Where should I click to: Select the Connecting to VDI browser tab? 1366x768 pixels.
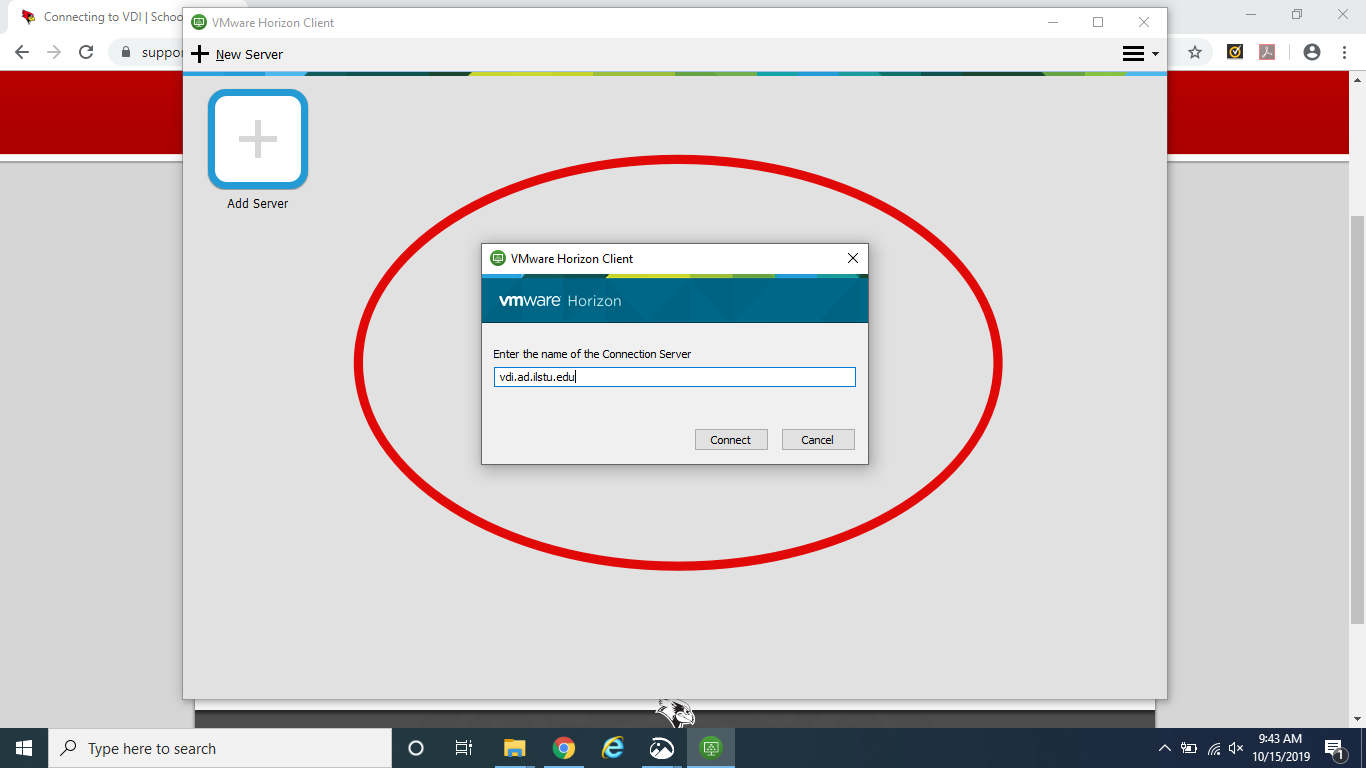(100, 17)
